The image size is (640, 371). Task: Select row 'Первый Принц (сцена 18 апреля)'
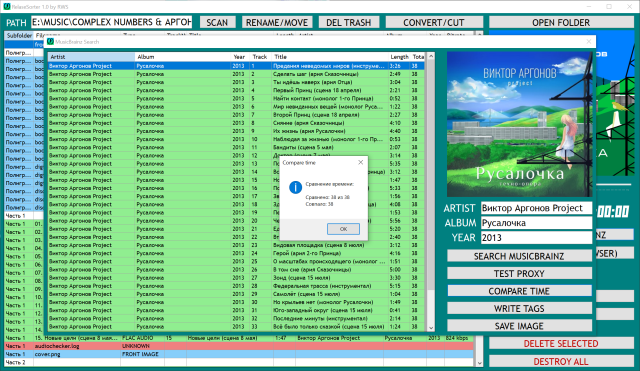(236, 90)
